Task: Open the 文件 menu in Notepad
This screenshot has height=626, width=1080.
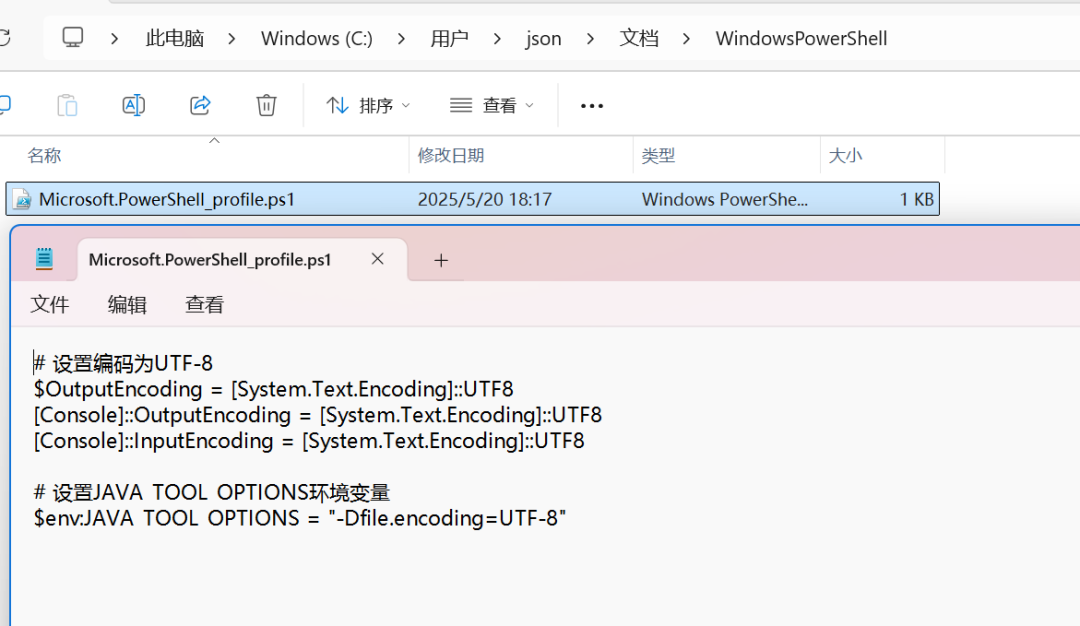Action: pyautogui.click(x=50, y=305)
